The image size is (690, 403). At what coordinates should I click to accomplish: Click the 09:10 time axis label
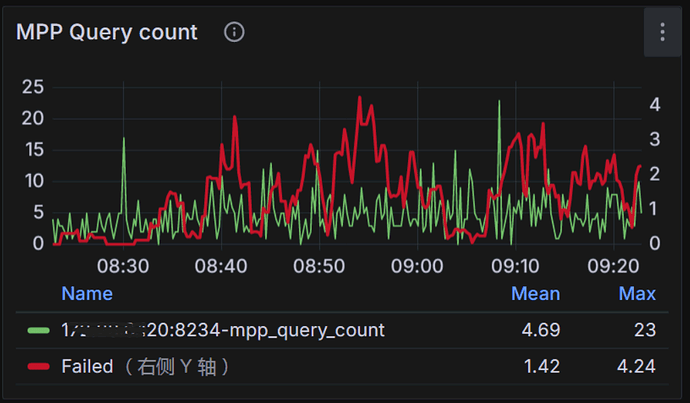click(x=515, y=266)
